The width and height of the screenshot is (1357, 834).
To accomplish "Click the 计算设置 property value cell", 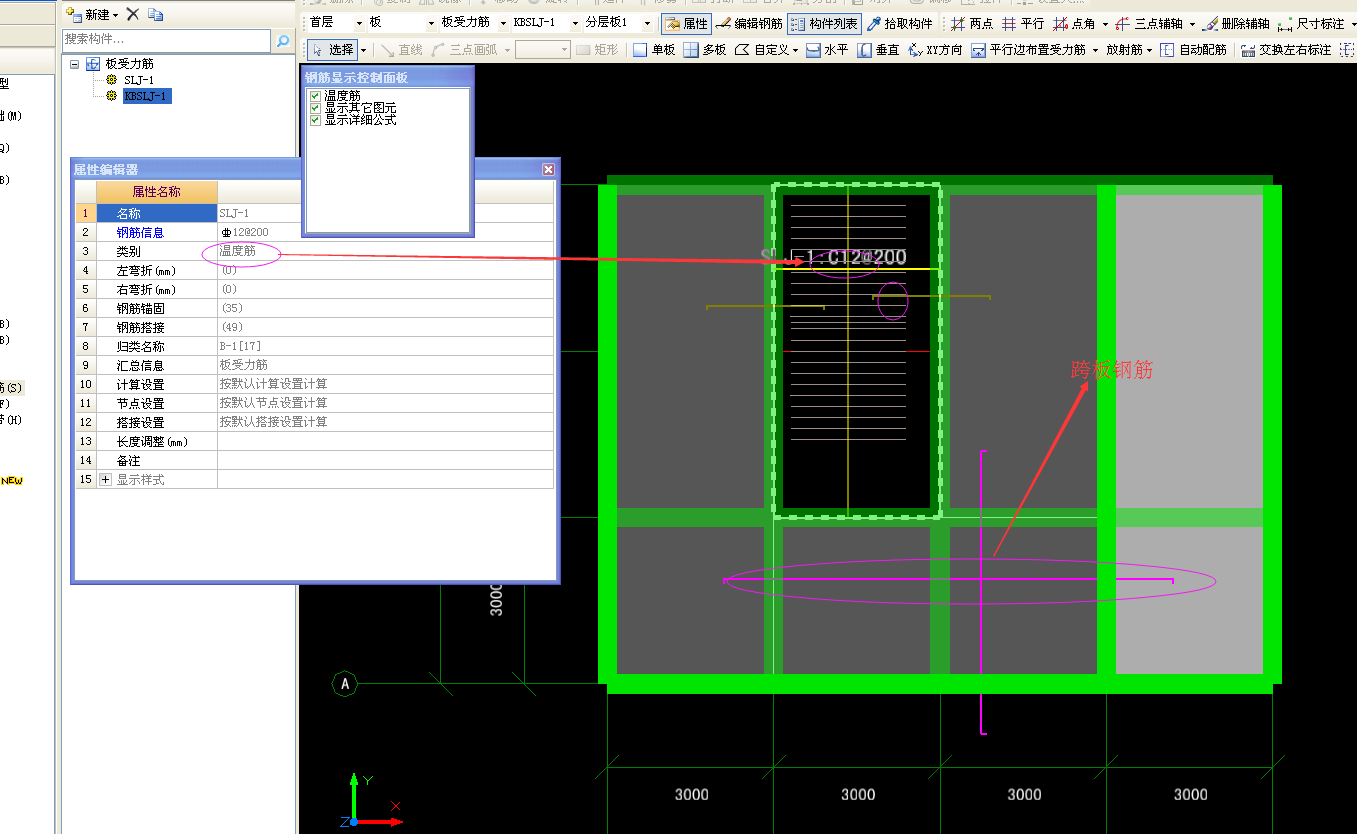I will pyautogui.click(x=385, y=384).
